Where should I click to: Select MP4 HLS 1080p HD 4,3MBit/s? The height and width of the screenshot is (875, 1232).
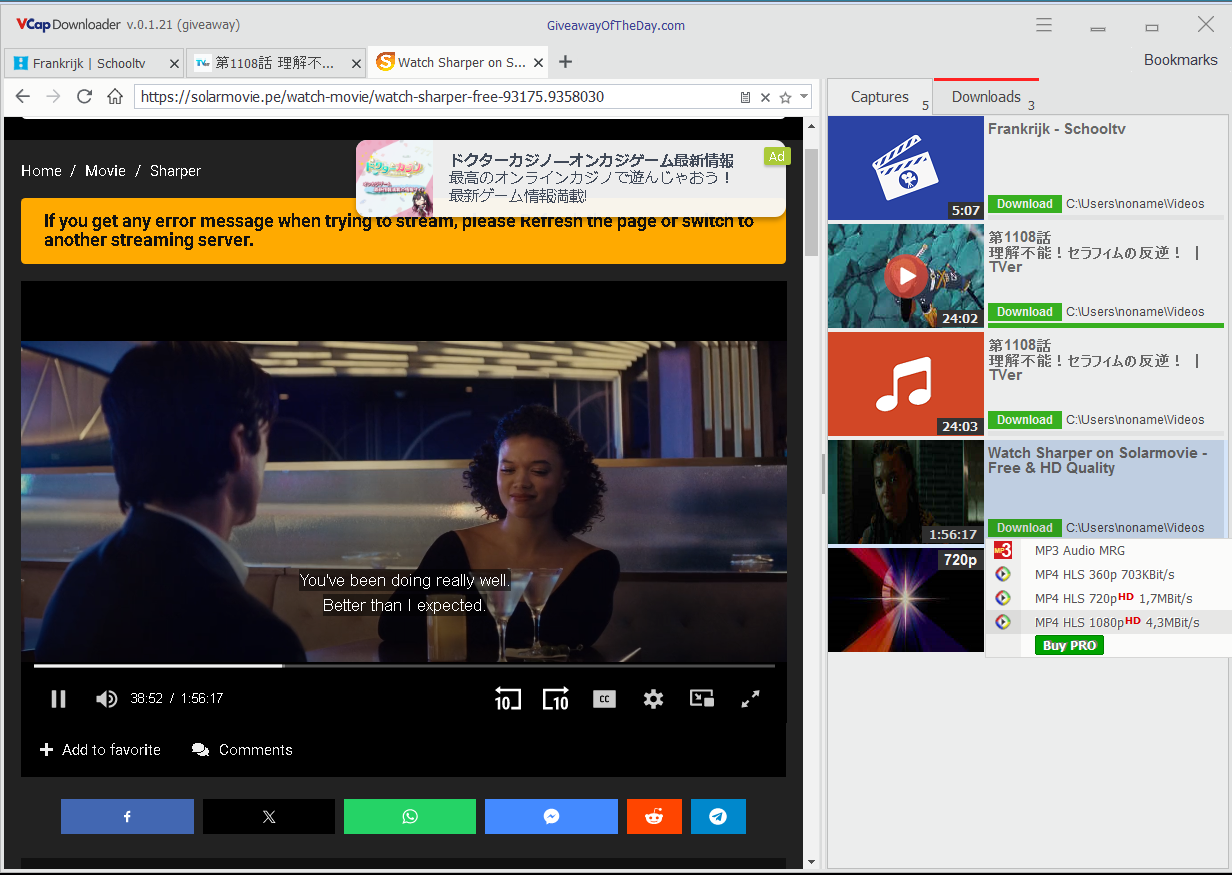tap(1108, 622)
